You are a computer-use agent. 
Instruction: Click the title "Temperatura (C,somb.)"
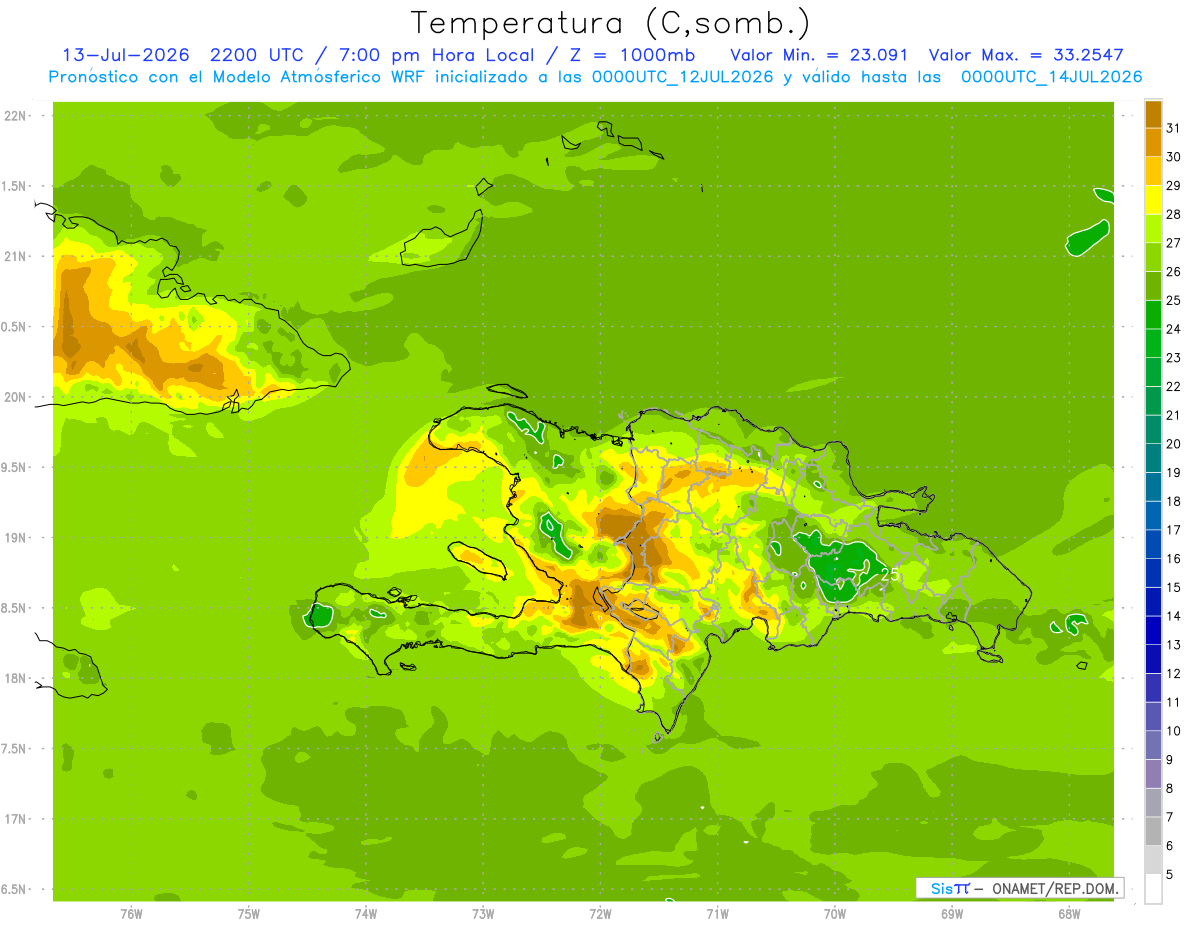pyautogui.click(x=610, y=23)
